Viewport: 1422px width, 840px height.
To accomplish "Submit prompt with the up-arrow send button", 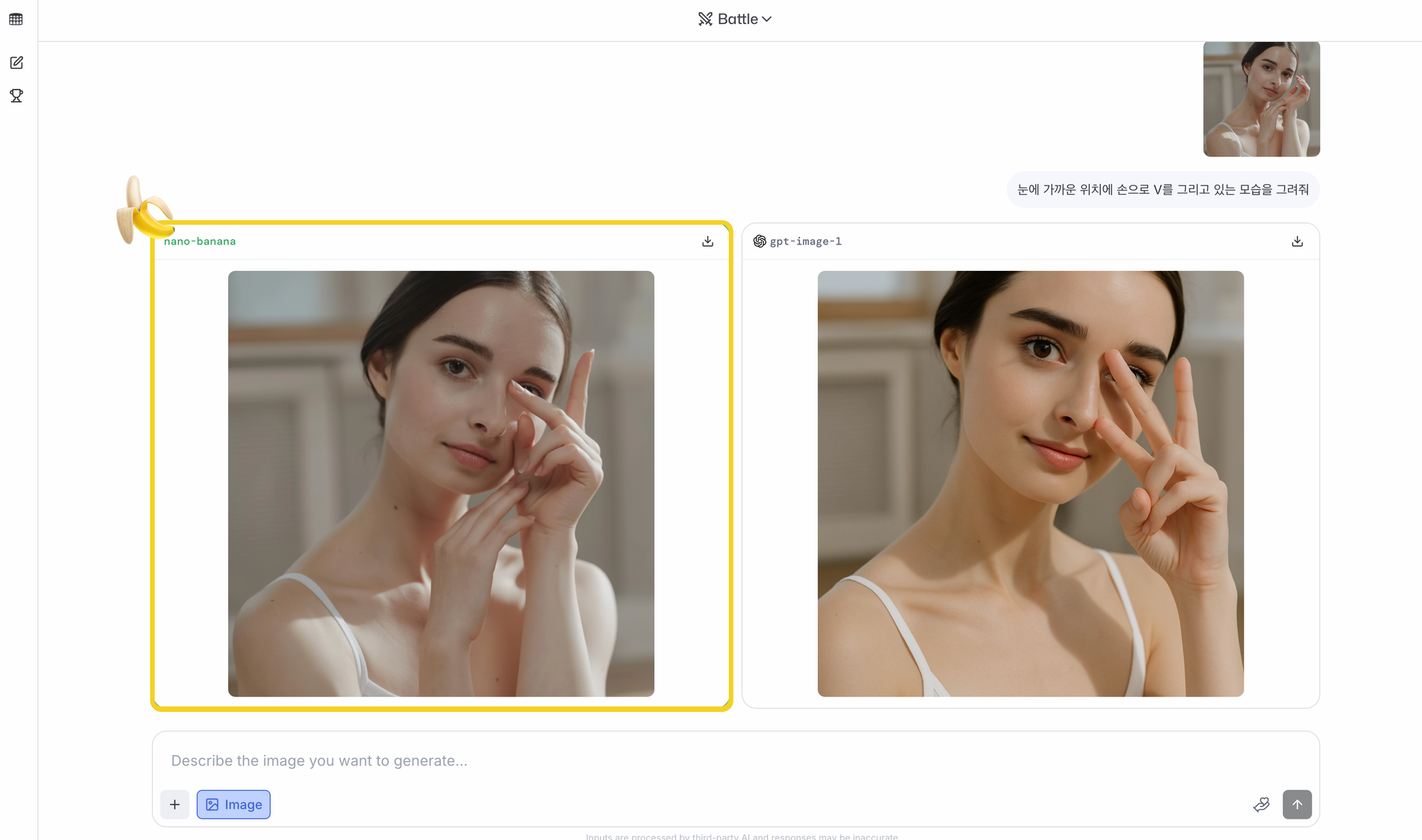I will click(x=1297, y=804).
